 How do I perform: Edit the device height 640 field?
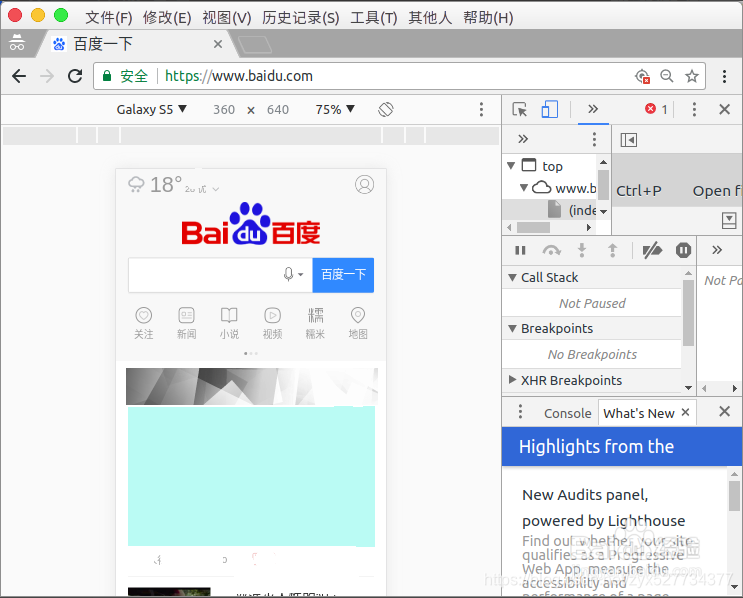click(x=278, y=109)
